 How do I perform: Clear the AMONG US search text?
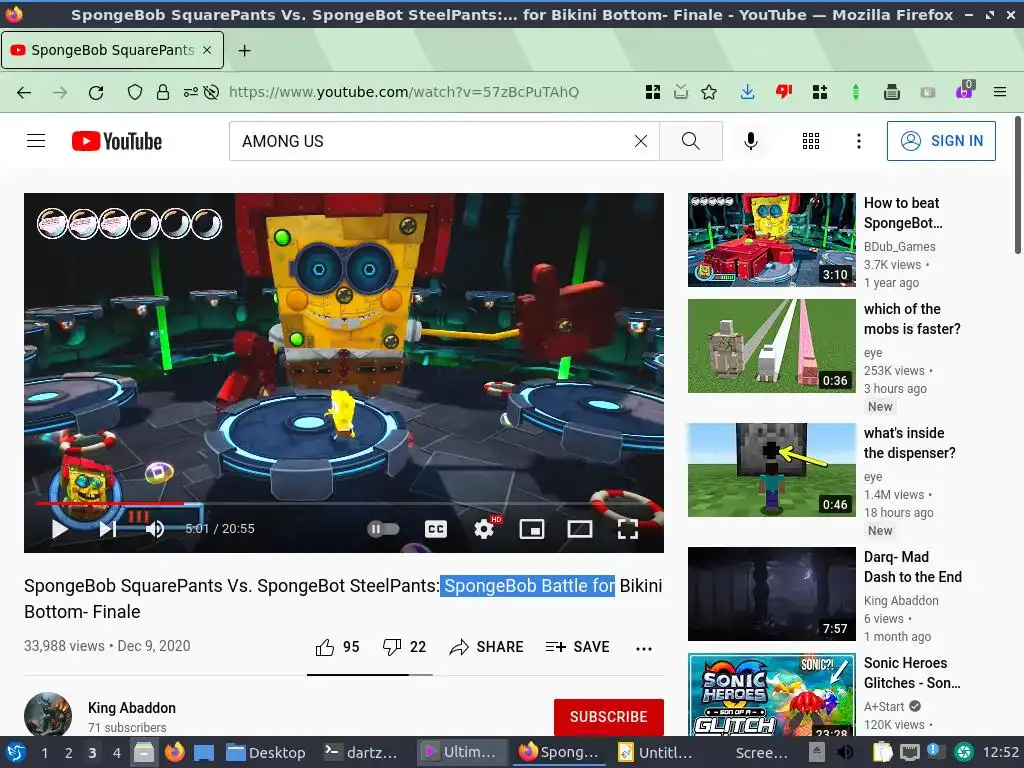click(x=641, y=141)
